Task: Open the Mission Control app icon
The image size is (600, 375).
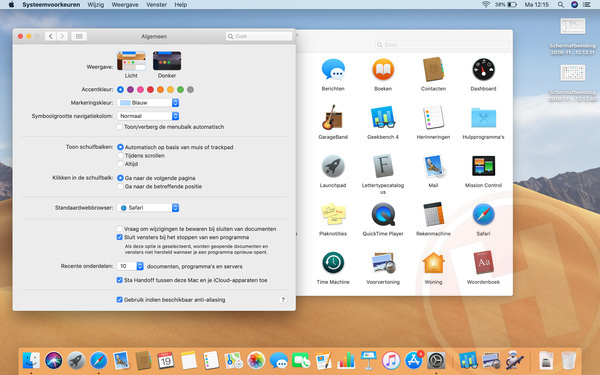Action: (483, 166)
